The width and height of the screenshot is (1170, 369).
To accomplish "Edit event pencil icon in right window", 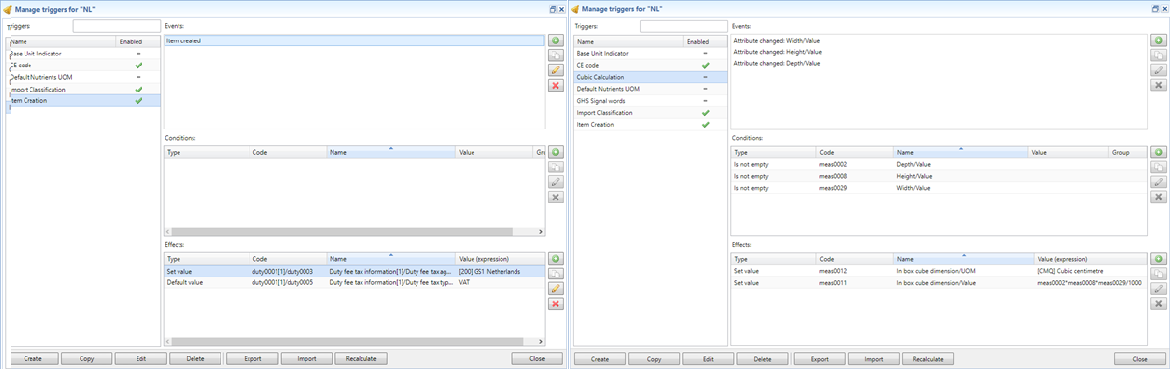I will (x=1158, y=71).
